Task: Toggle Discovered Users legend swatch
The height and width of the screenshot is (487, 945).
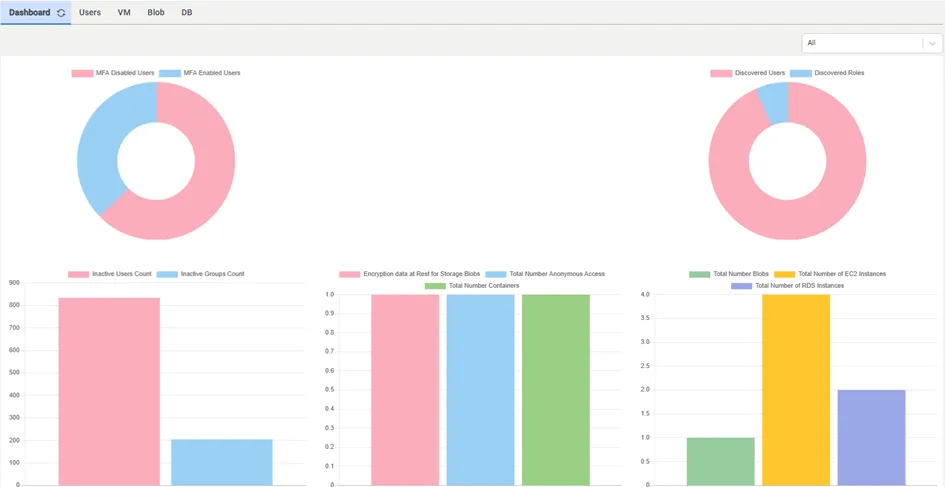Action: coord(721,73)
